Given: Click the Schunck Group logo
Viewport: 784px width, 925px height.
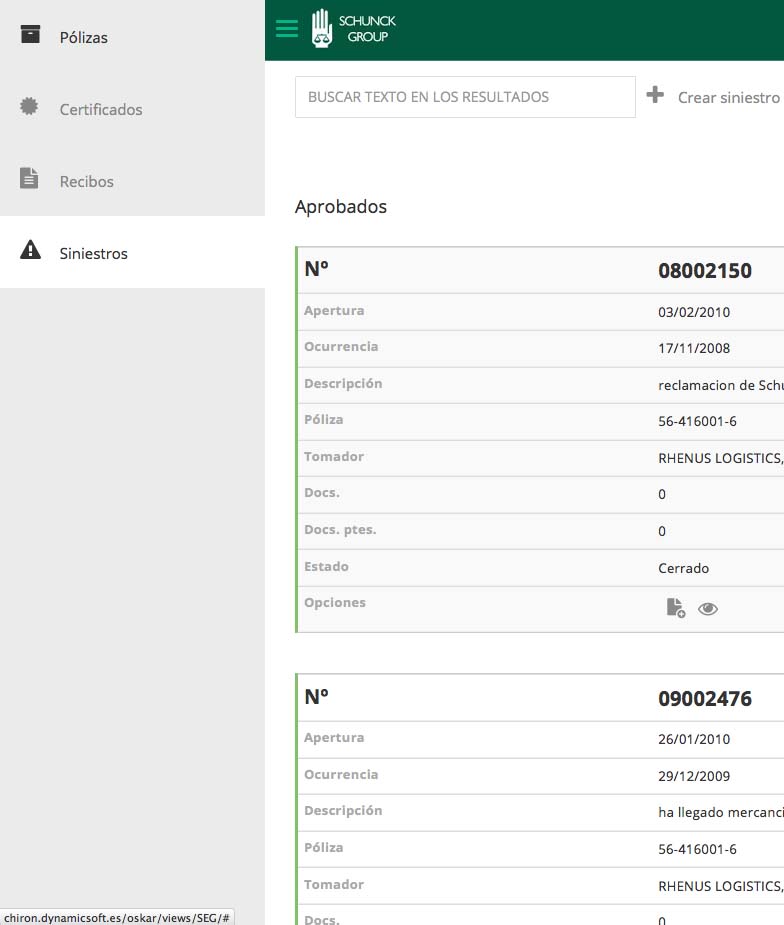Looking at the screenshot, I should pyautogui.click(x=354, y=29).
